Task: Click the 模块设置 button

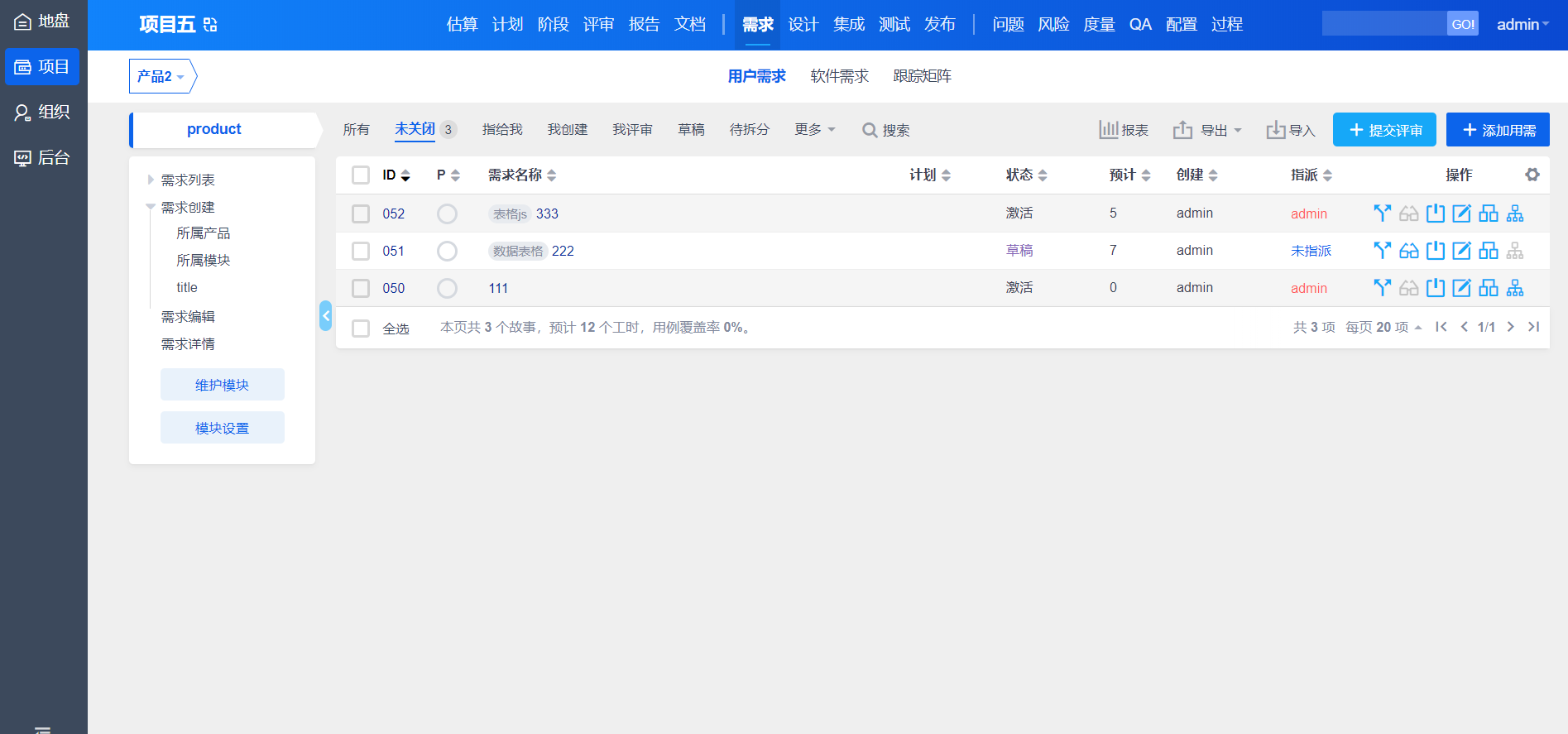Action: (223, 428)
